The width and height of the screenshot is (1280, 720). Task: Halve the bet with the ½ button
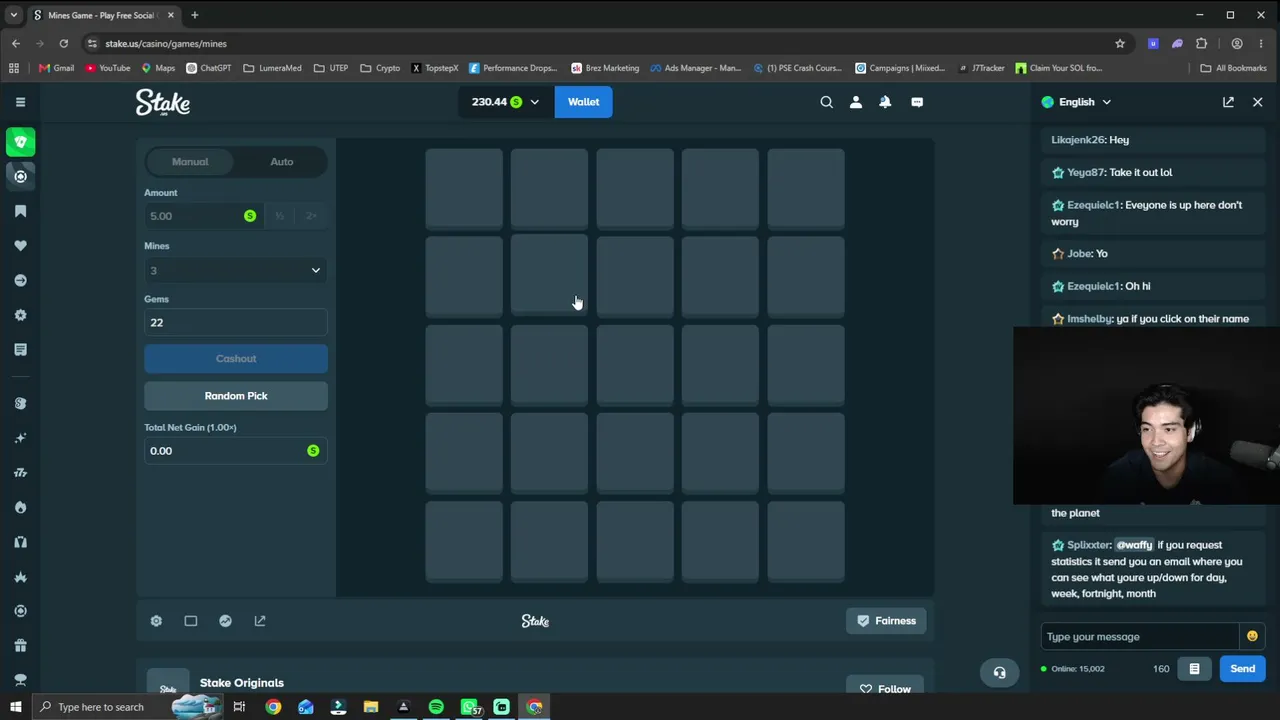280,216
